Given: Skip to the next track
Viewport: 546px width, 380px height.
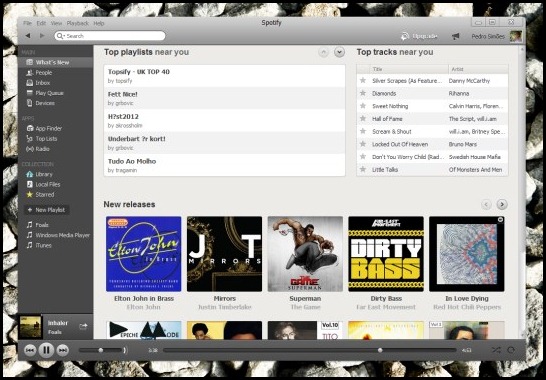Looking at the screenshot, I should 63,350.
